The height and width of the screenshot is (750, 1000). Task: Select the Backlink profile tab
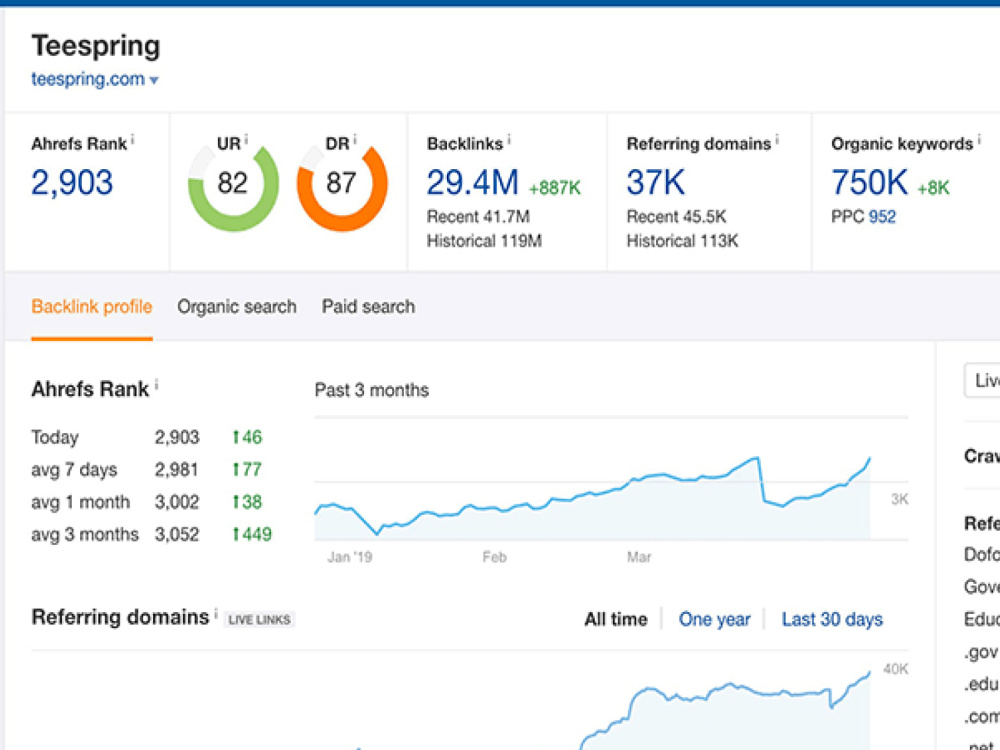[x=92, y=307]
